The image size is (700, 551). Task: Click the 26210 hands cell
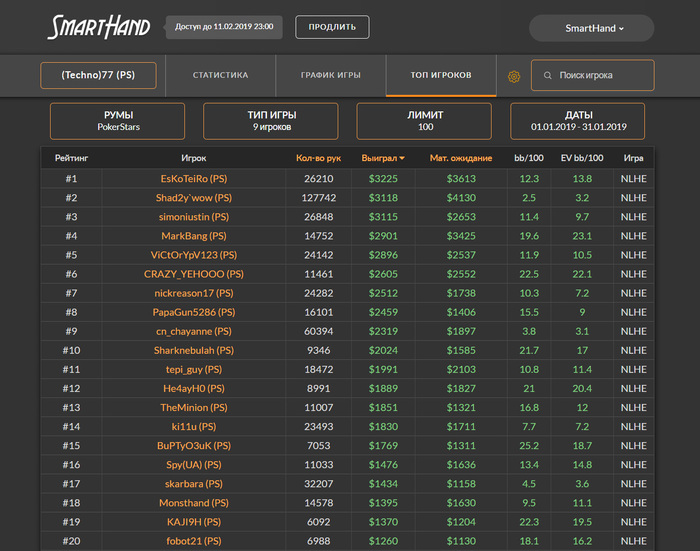[x=319, y=179]
